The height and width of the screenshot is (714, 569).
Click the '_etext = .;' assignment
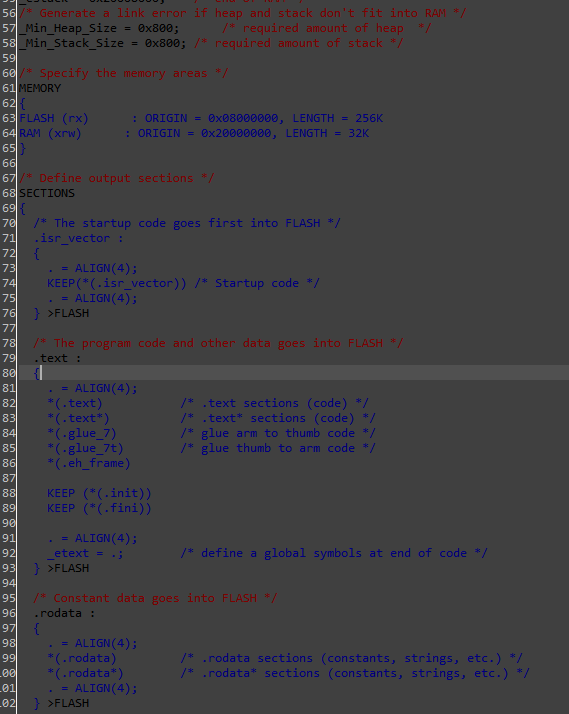coord(85,553)
